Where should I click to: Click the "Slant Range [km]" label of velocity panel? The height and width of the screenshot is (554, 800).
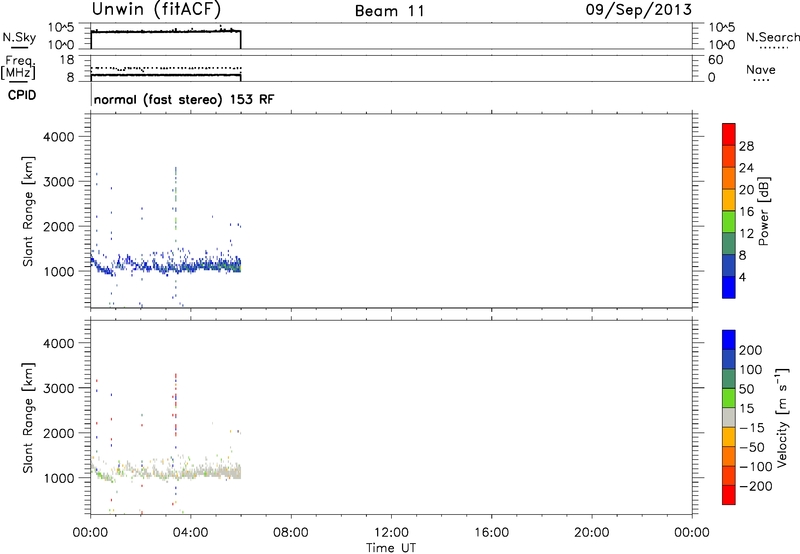[28, 418]
